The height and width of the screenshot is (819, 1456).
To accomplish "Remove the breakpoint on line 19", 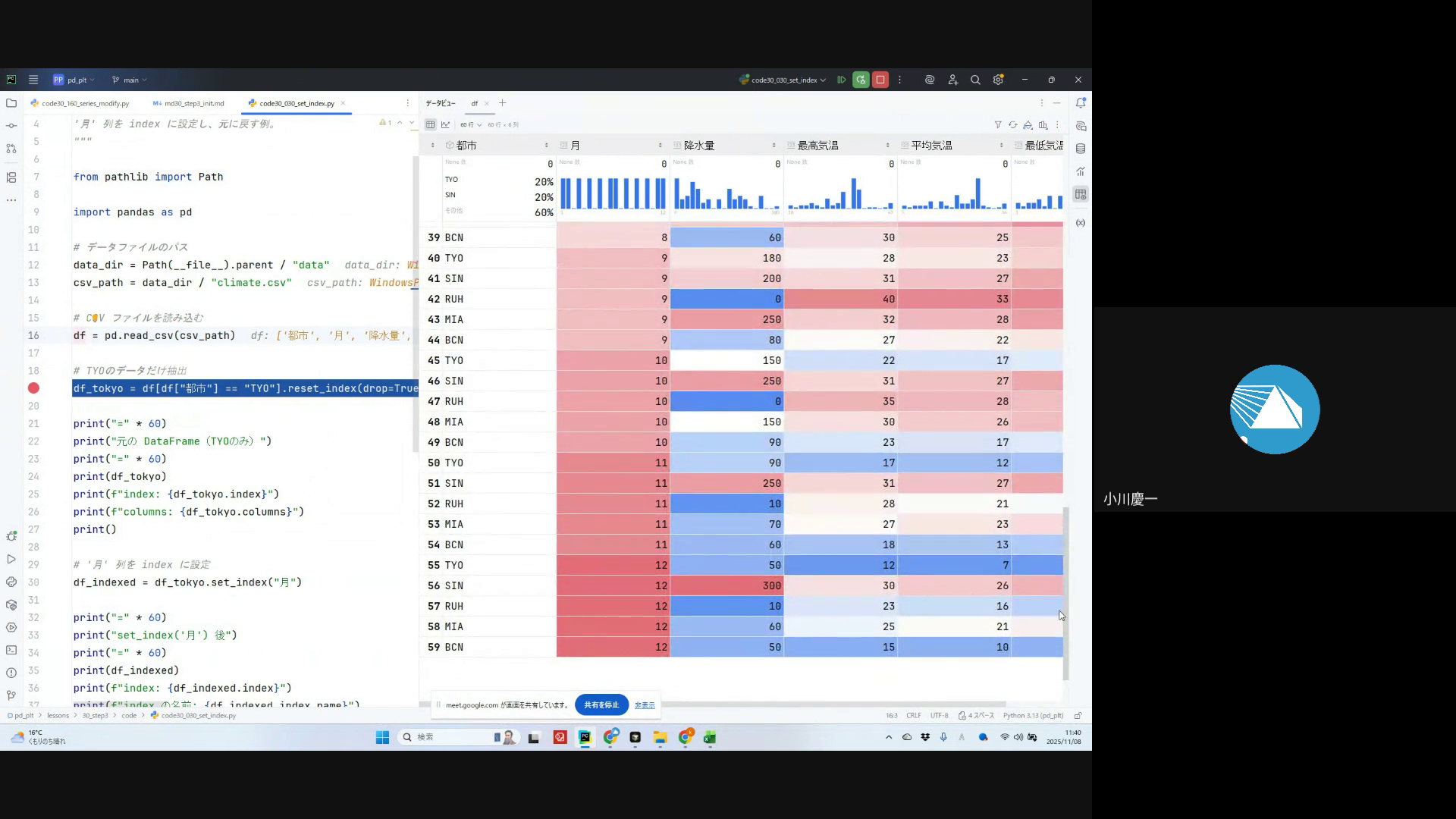I will [x=33, y=388].
